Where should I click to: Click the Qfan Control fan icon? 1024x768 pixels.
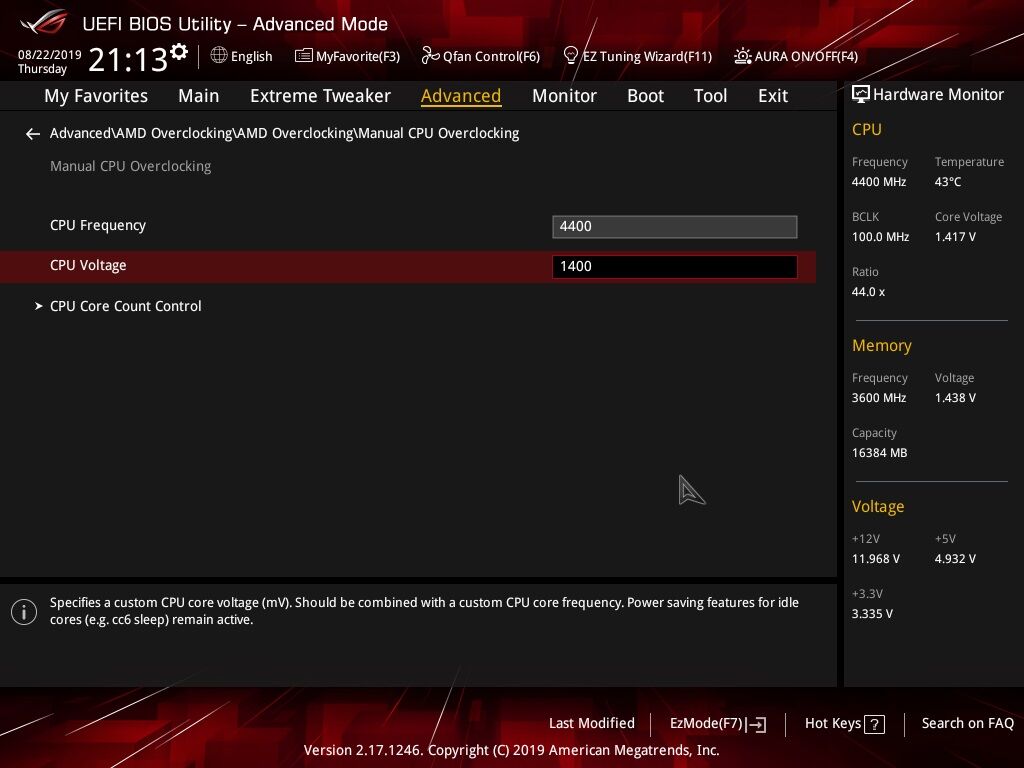(x=430, y=56)
